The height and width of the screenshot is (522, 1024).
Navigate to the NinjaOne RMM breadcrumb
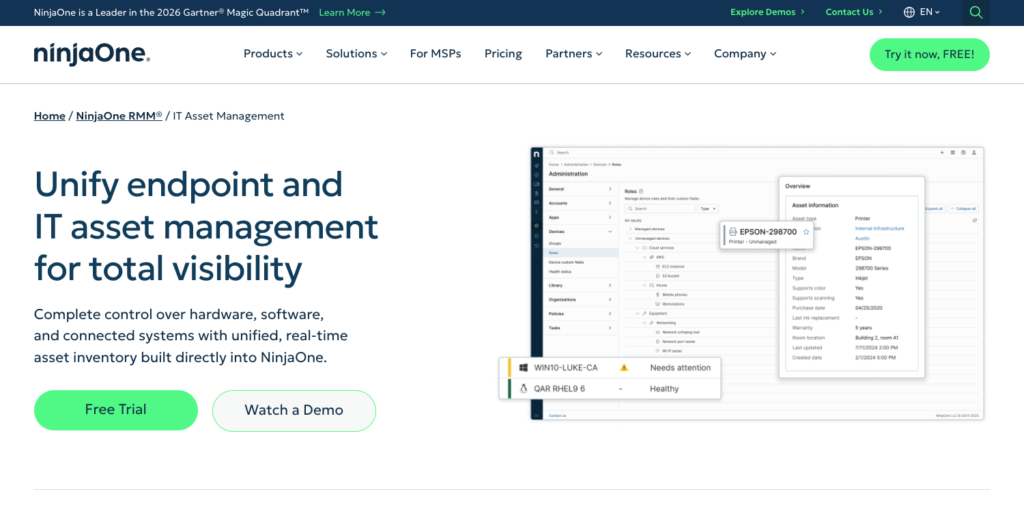[119, 116]
